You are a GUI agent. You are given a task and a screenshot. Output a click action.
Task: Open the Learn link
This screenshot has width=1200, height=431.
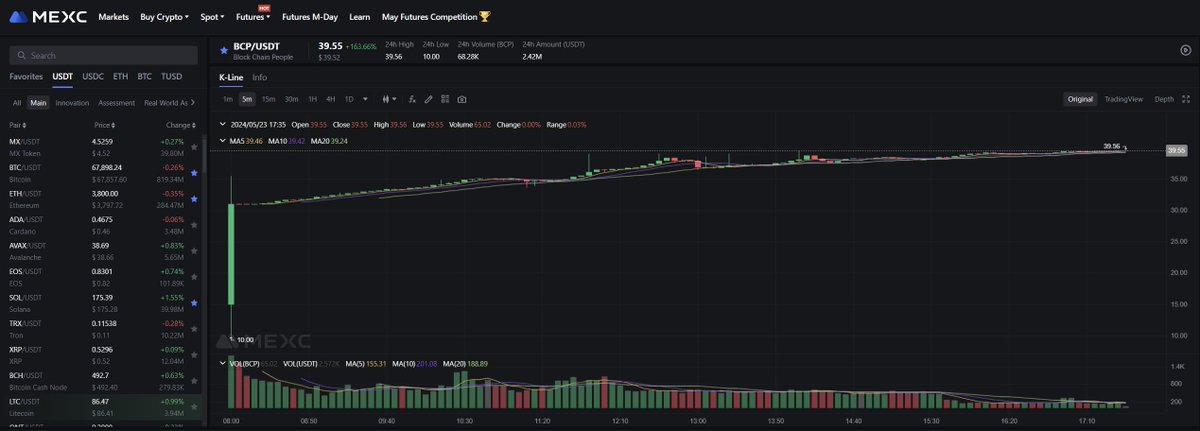tap(360, 17)
